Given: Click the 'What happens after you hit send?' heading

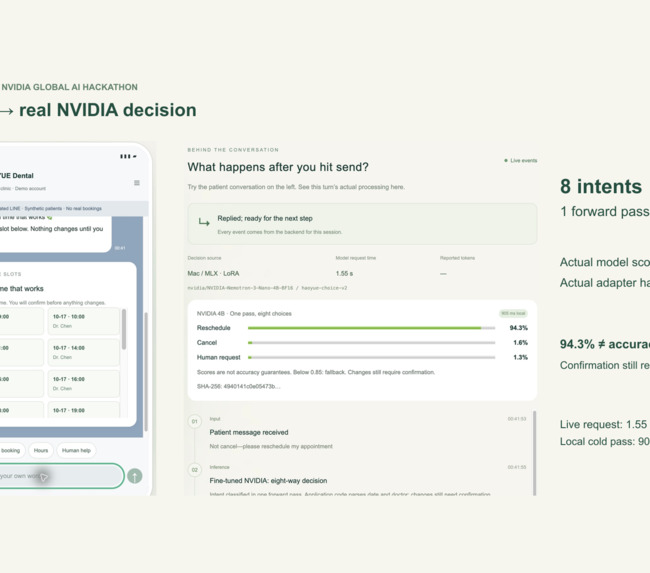Looking at the screenshot, I should [x=278, y=167].
